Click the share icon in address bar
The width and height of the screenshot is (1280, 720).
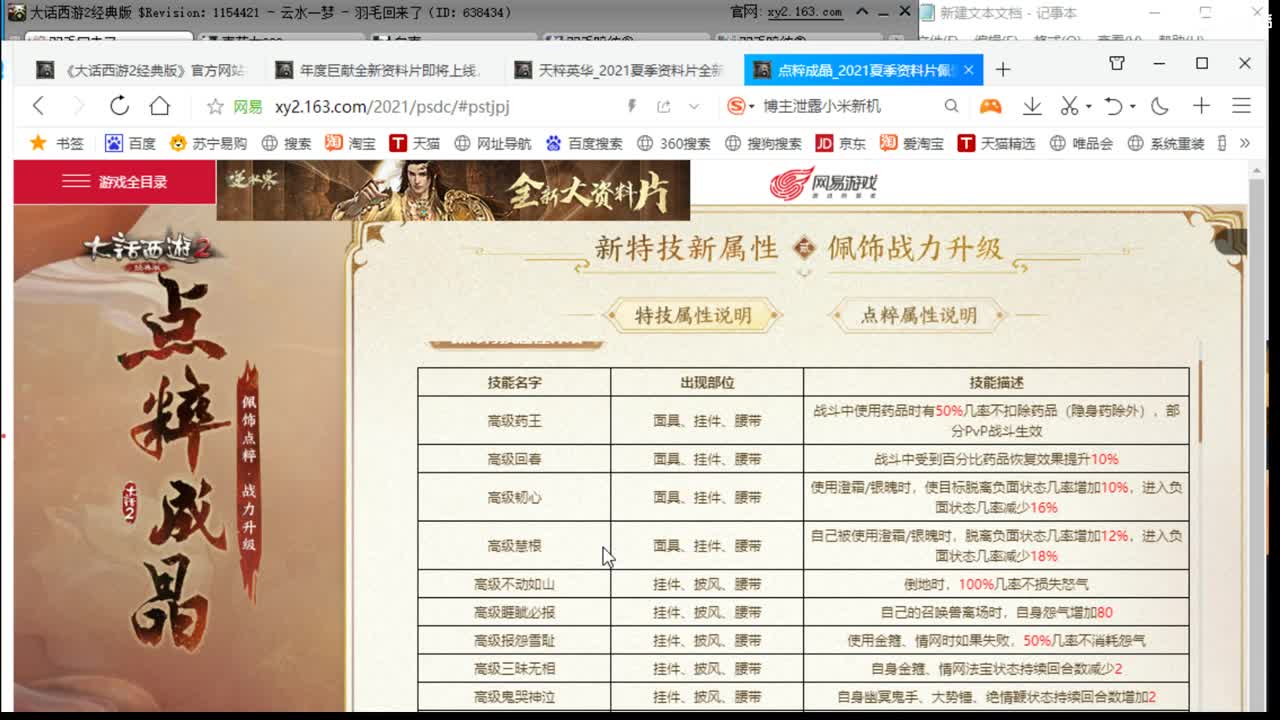(x=663, y=106)
